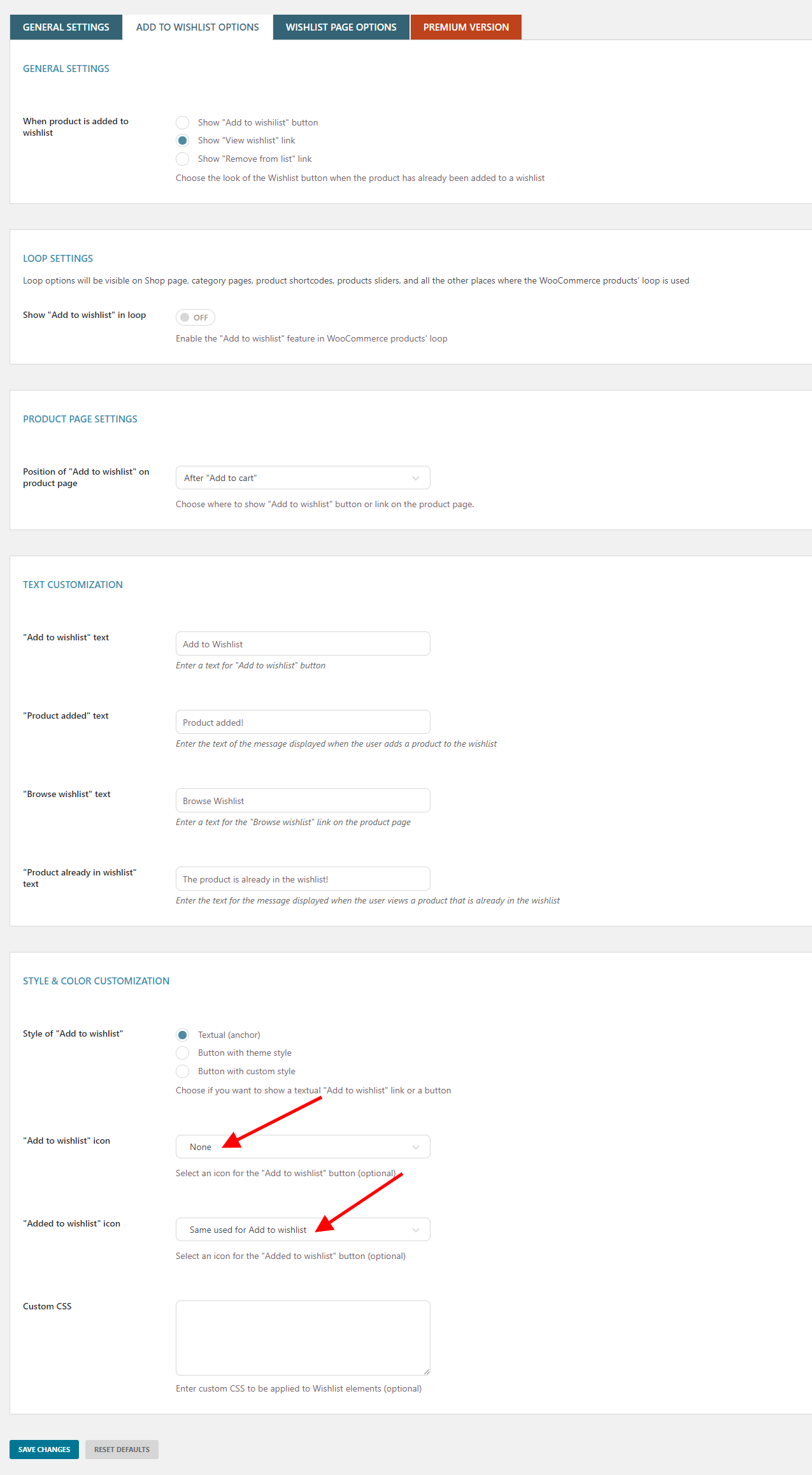Select Show "View wishlist" link radio
This screenshot has height=1475, width=812.
point(183,140)
